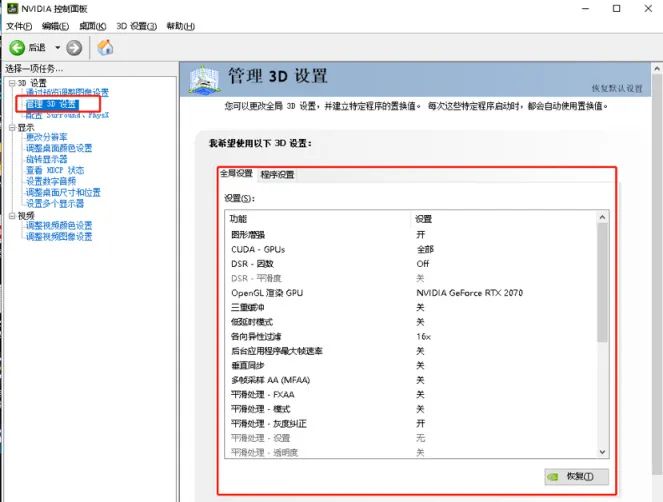Click the grey forward arrow icon
The width and height of the screenshot is (663, 502).
pos(75,47)
